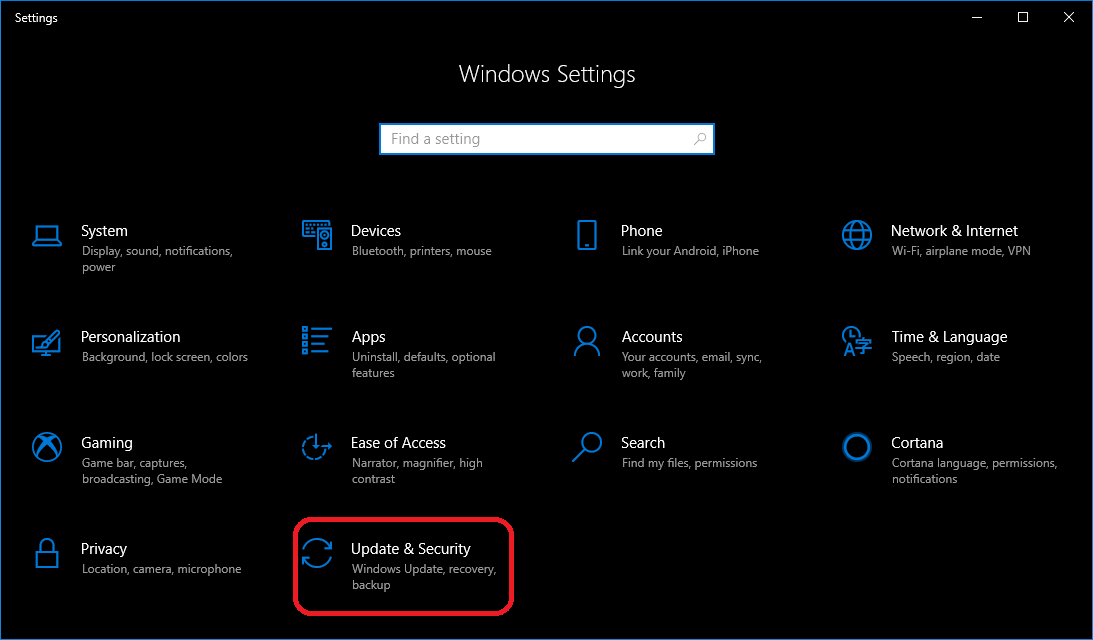
Task: Maximize the Settings window
Action: 1023,17
